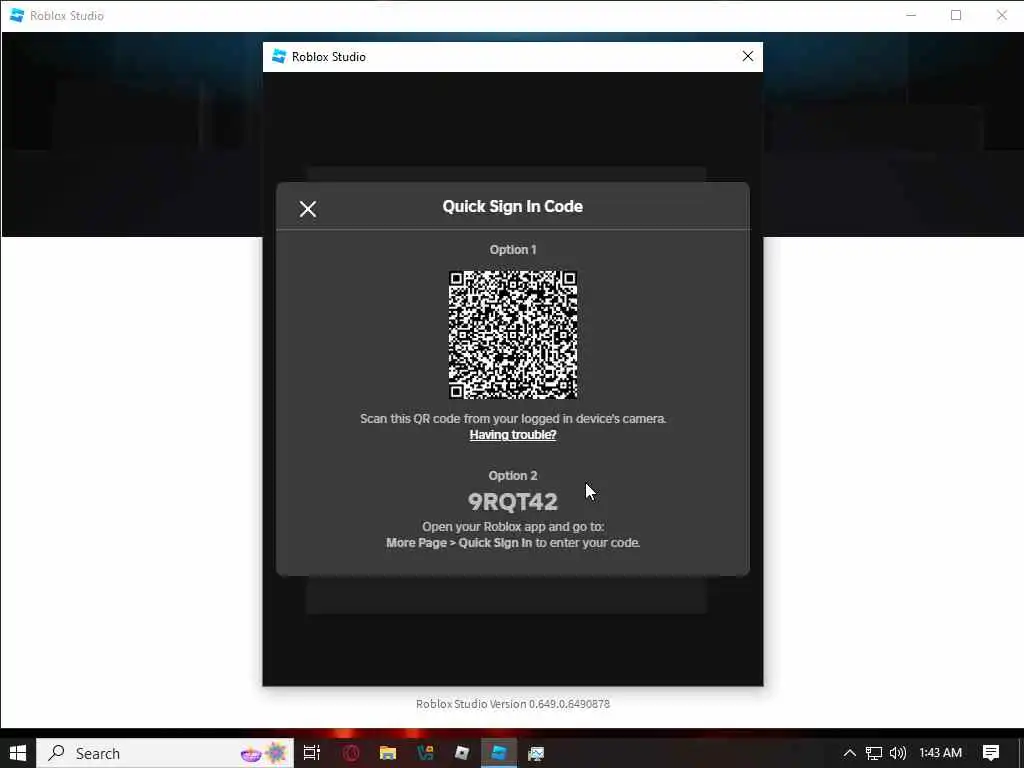This screenshot has width=1024, height=768.
Task: Open the Roblox player taskbar icon
Action: (462, 753)
